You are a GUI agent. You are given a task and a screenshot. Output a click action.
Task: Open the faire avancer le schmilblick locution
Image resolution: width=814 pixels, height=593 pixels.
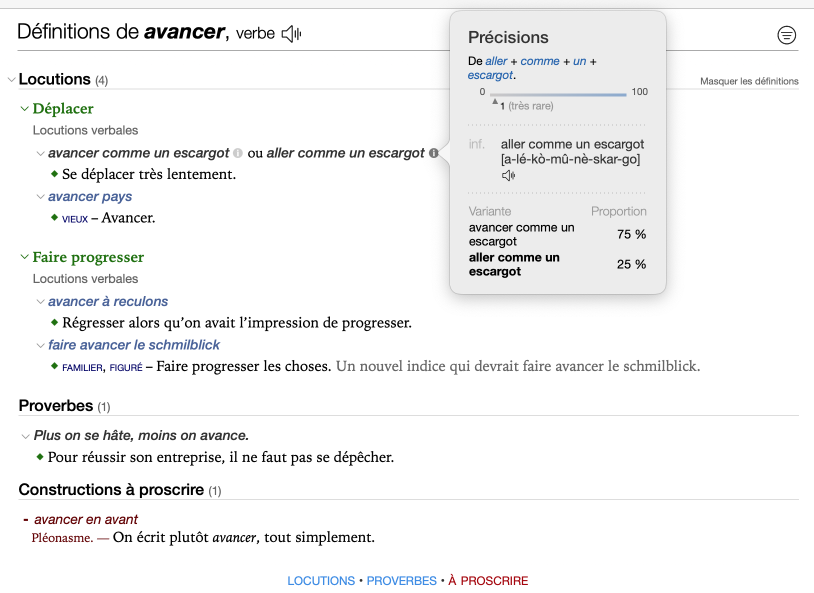pyautogui.click(x=134, y=345)
